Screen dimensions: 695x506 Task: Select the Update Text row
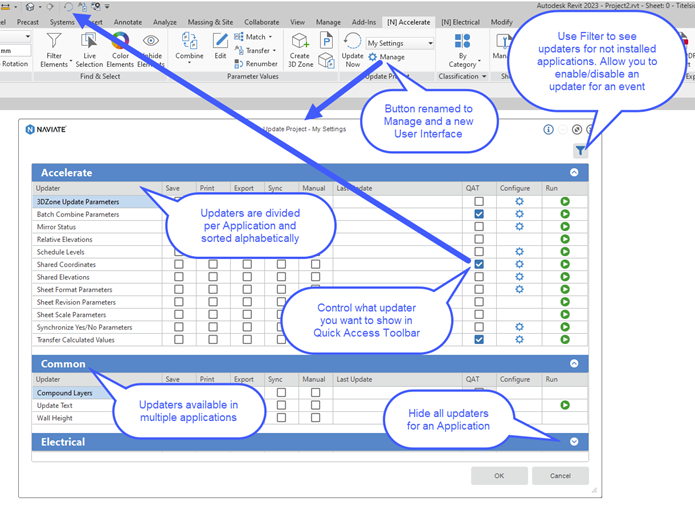pos(309,405)
